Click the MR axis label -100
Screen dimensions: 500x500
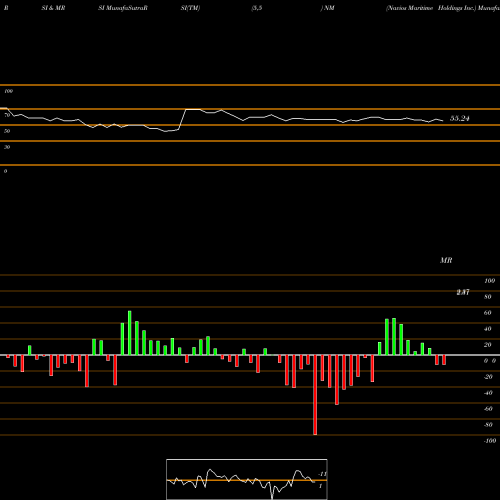coord(490,441)
